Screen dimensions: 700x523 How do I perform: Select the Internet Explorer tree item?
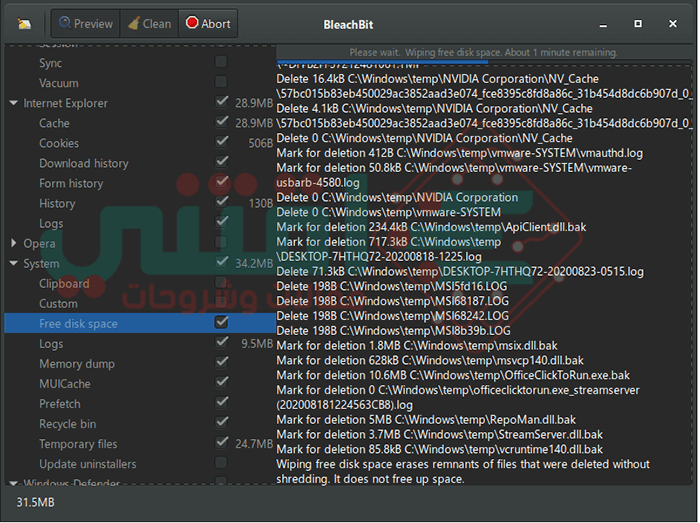[66, 103]
